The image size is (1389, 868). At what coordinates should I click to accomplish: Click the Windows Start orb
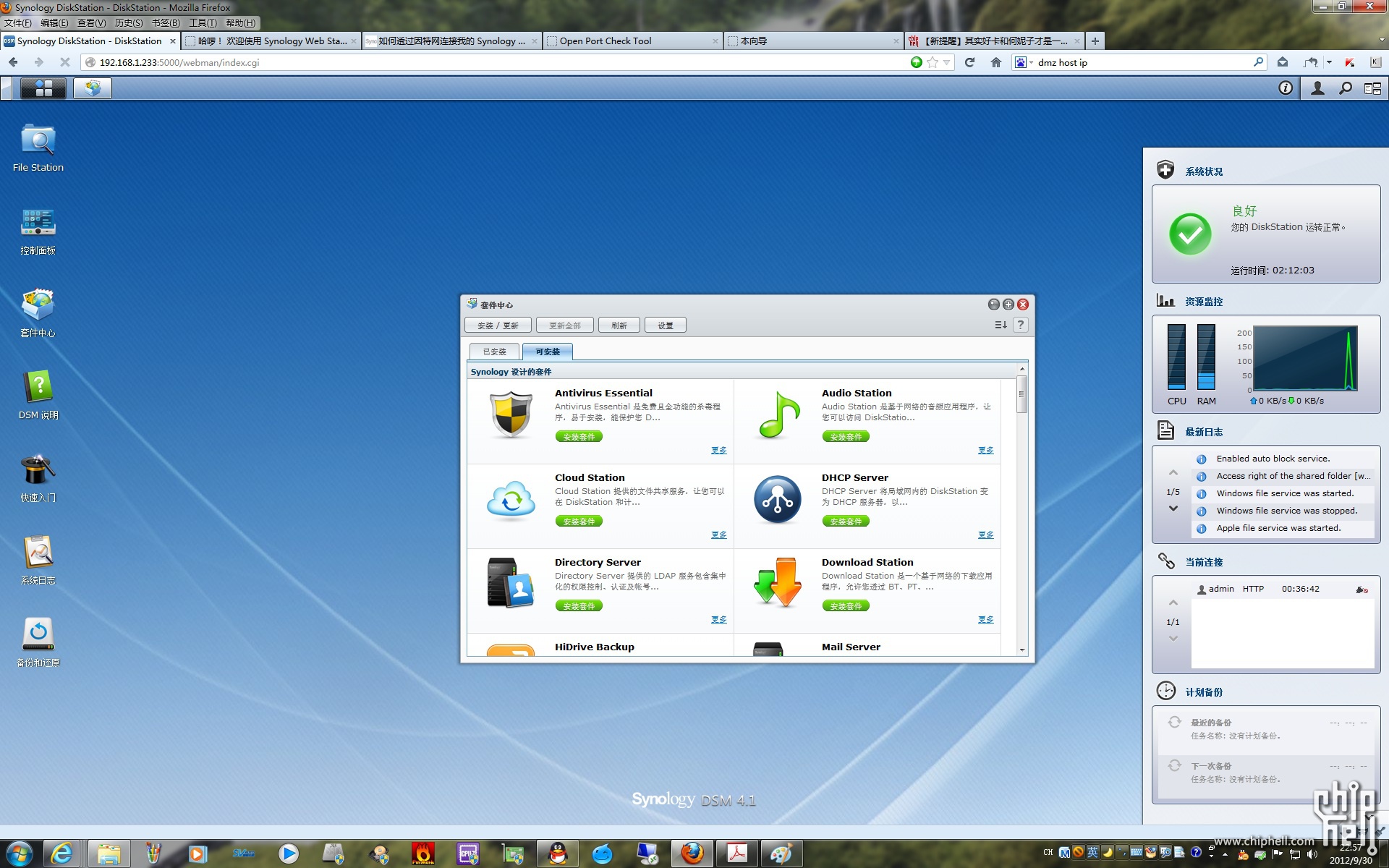19,854
